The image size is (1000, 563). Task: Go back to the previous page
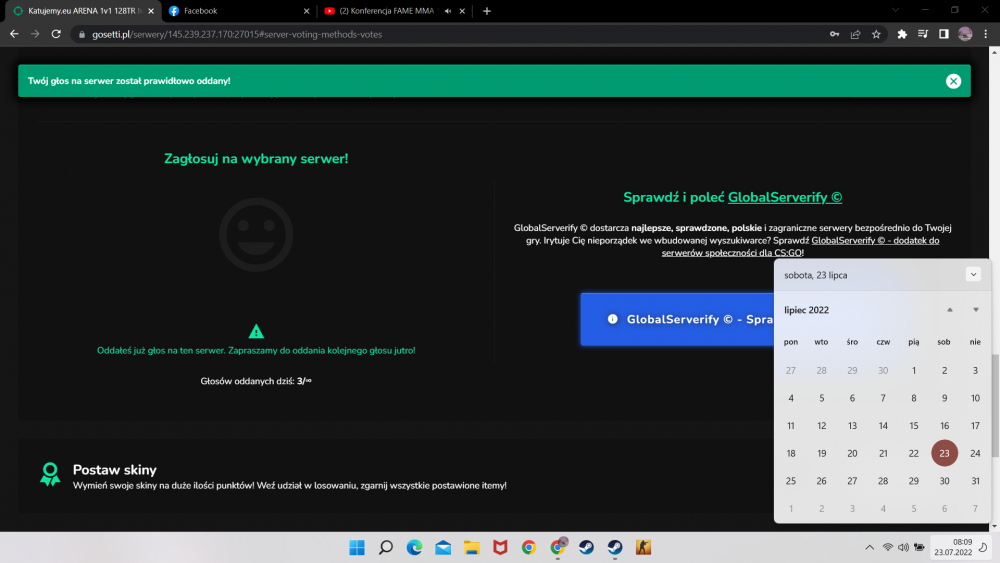(14, 34)
